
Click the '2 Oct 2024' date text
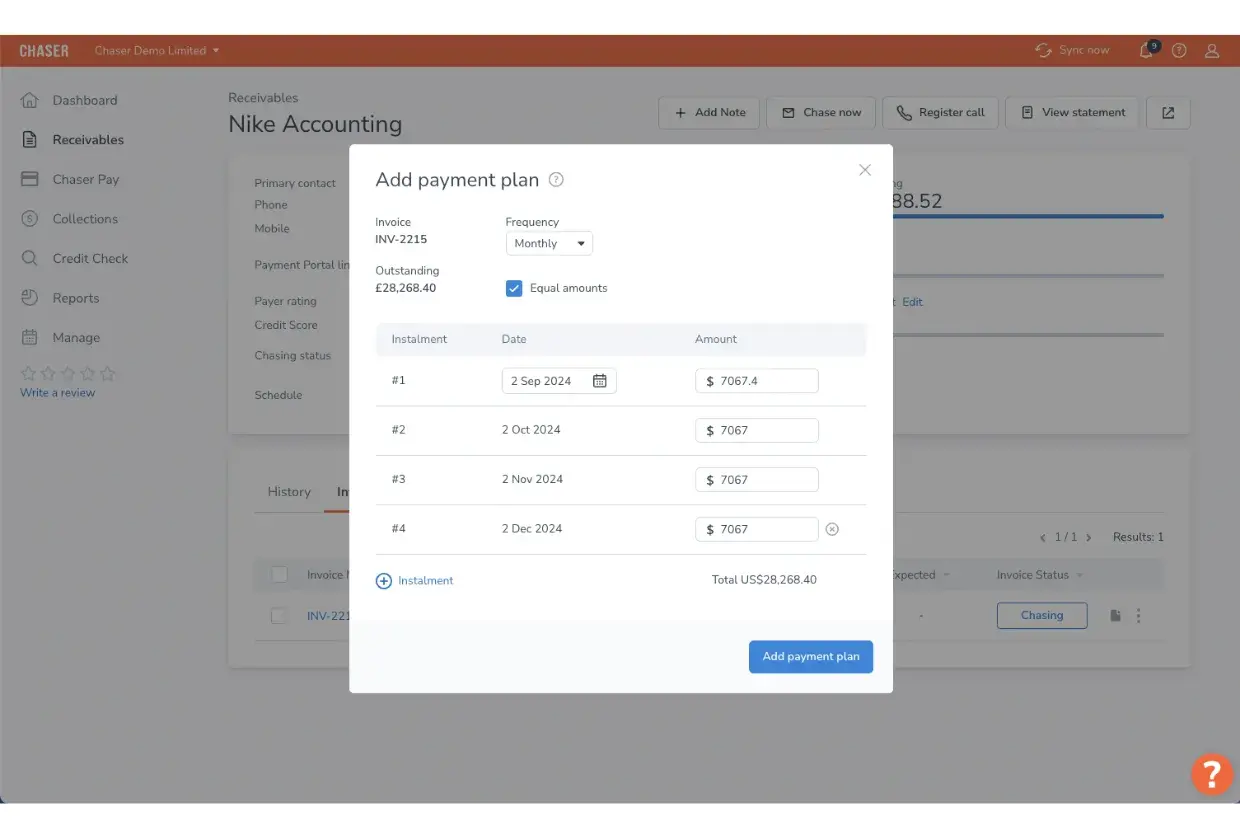(x=531, y=430)
